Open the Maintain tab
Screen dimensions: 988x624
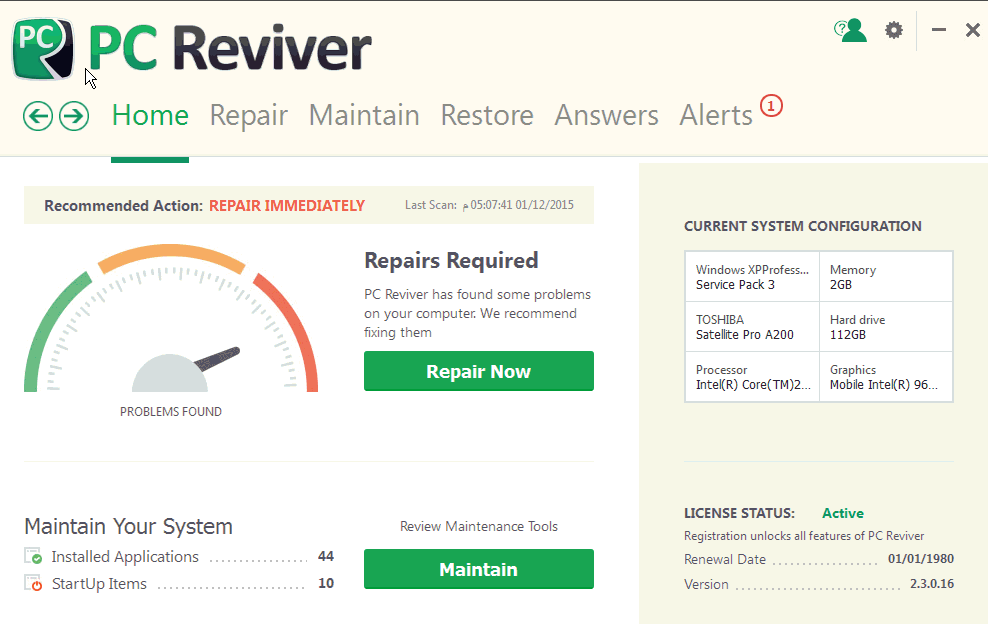(x=364, y=116)
